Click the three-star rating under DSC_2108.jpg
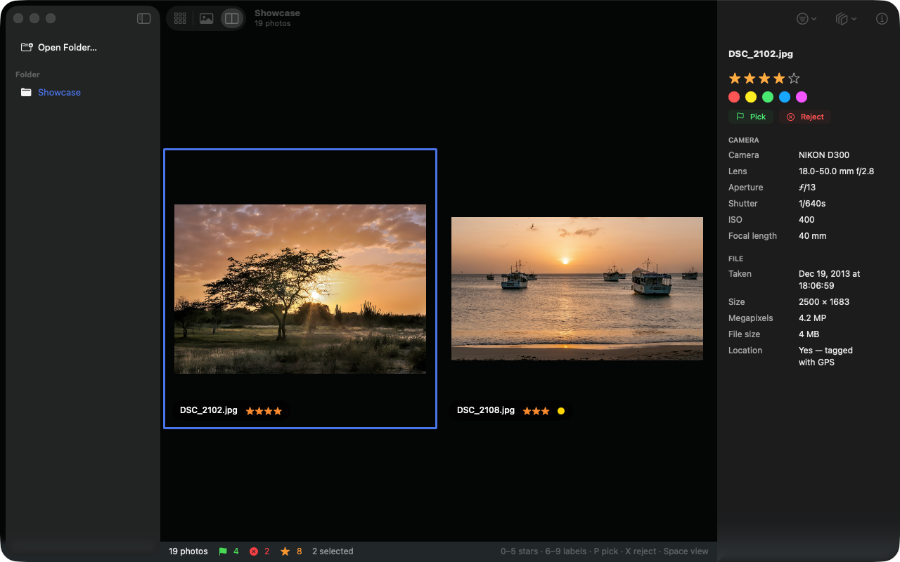This screenshot has height=562, width=900. [x=536, y=411]
